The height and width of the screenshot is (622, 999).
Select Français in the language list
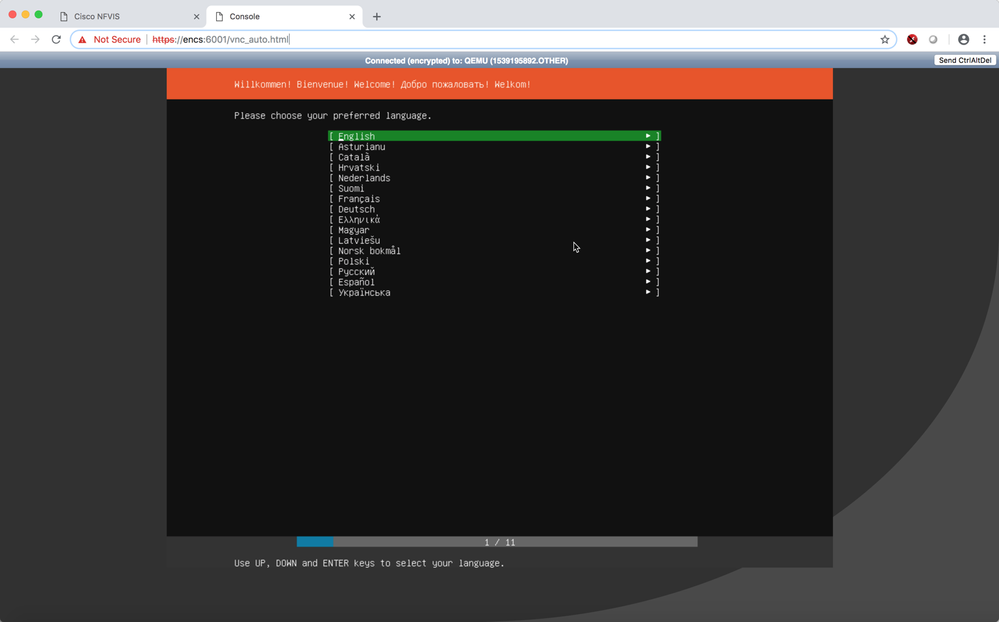coord(494,199)
